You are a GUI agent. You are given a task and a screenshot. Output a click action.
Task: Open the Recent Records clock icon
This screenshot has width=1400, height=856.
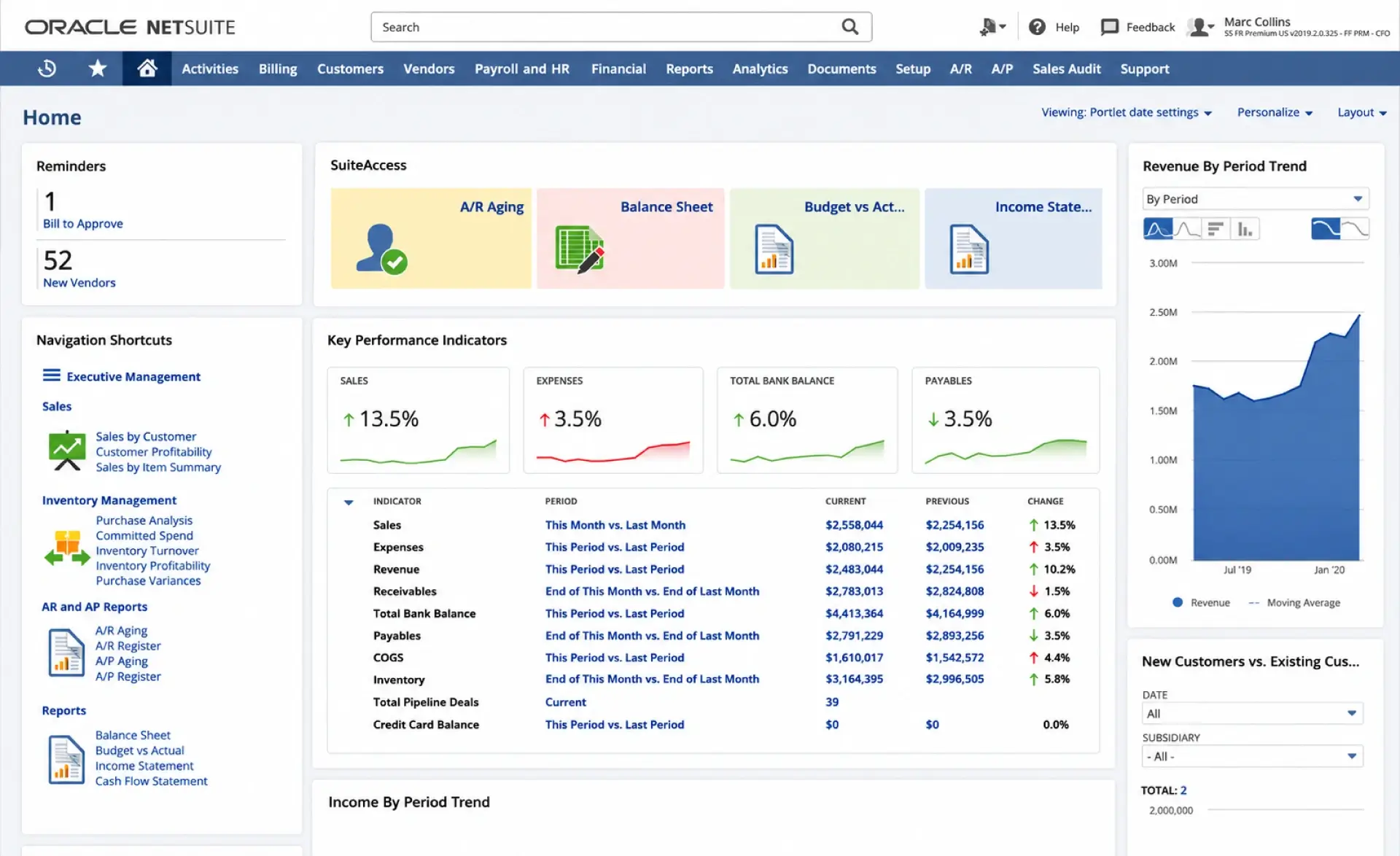[x=47, y=69]
